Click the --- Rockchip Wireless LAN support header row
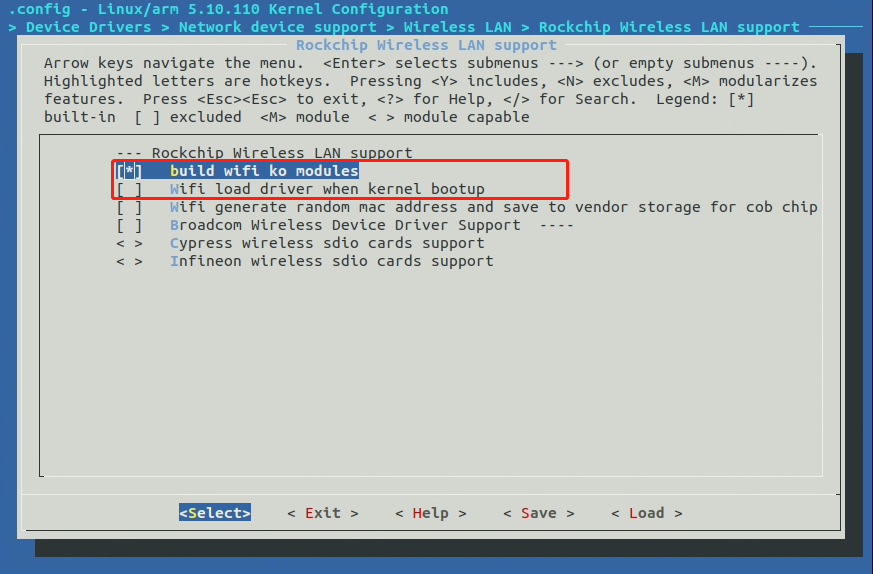 264,153
